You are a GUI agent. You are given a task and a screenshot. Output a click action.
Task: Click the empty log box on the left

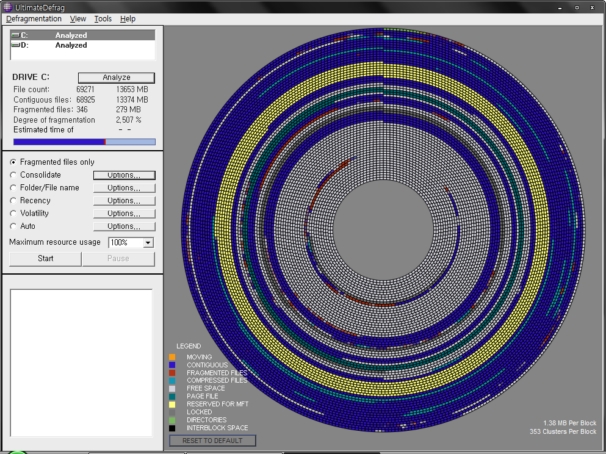point(81,363)
